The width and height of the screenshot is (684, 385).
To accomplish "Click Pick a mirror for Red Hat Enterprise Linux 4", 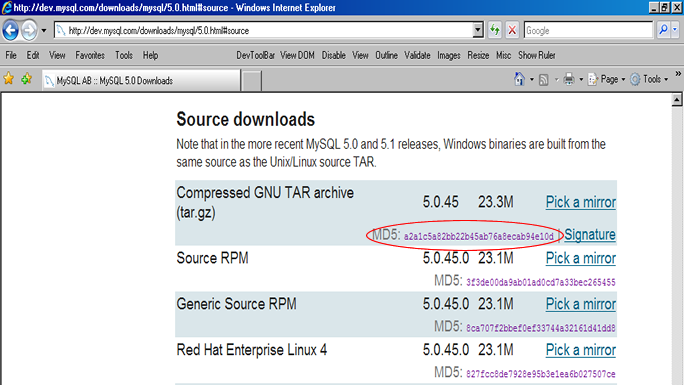I will (x=581, y=350).
